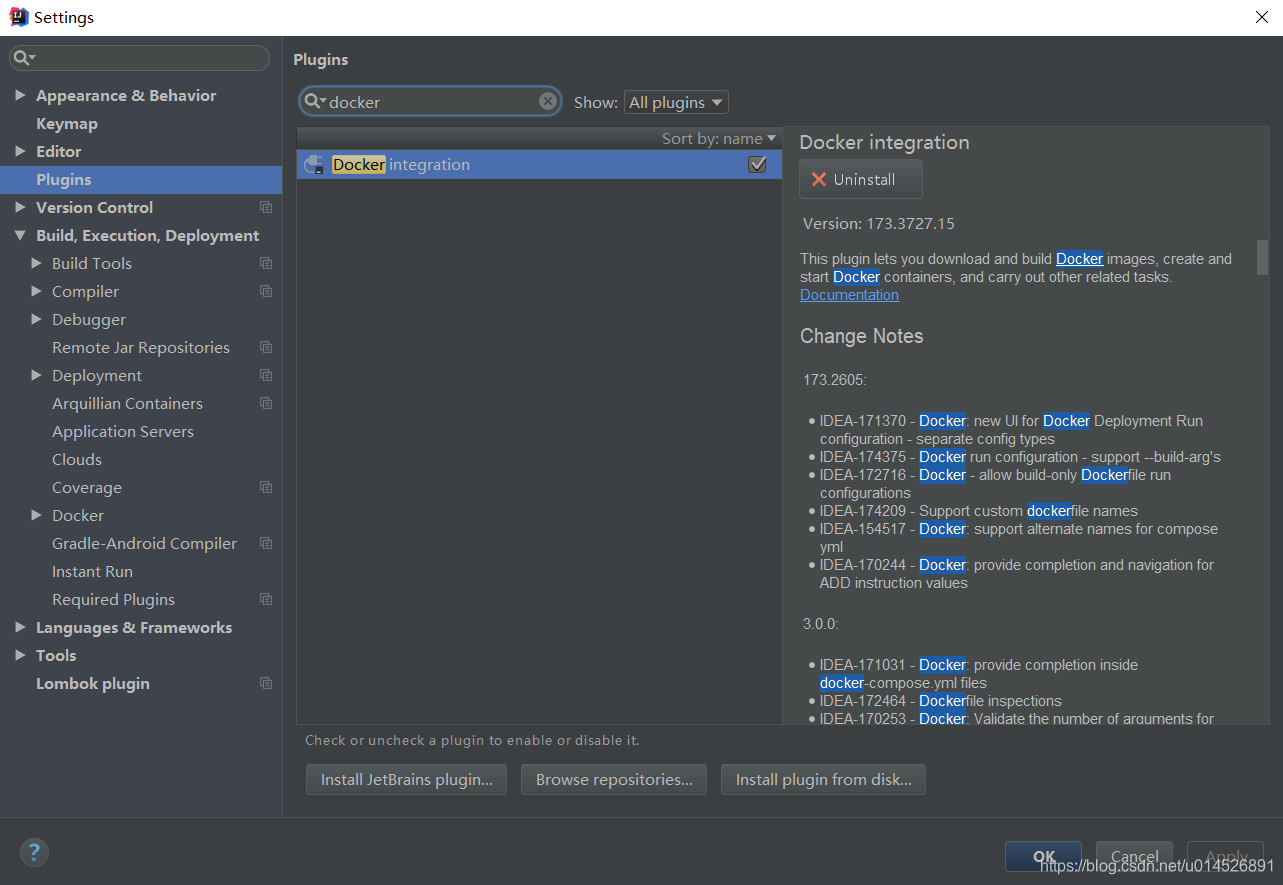
Task: Open Application Servers settings
Action: tap(123, 431)
